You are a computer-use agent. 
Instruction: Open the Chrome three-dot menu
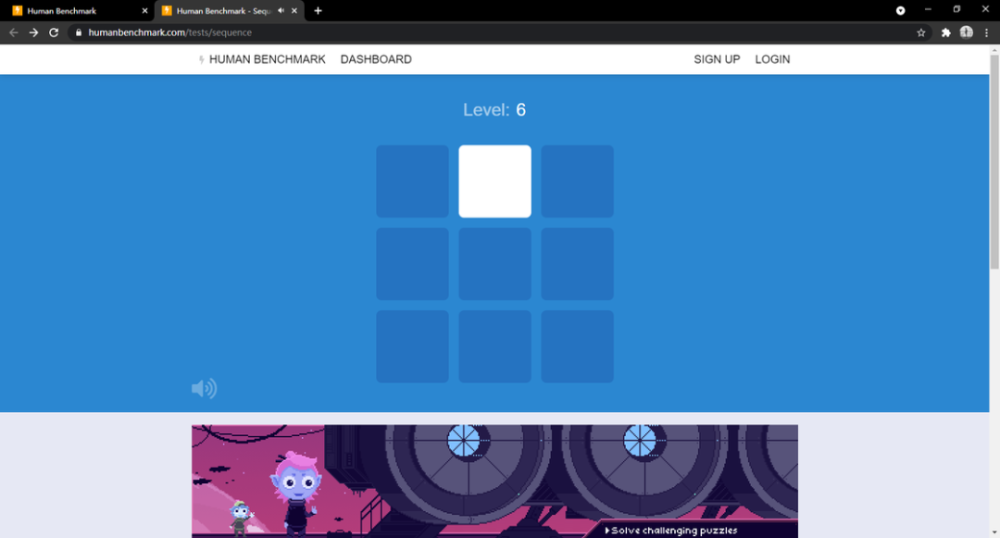point(987,33)
